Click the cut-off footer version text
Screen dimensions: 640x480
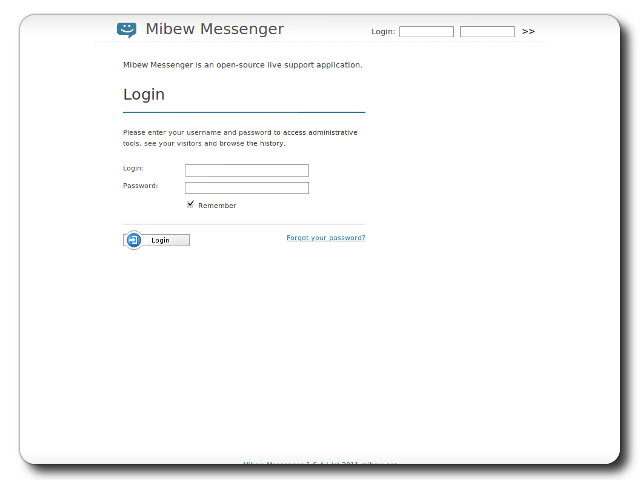[320, 464]
